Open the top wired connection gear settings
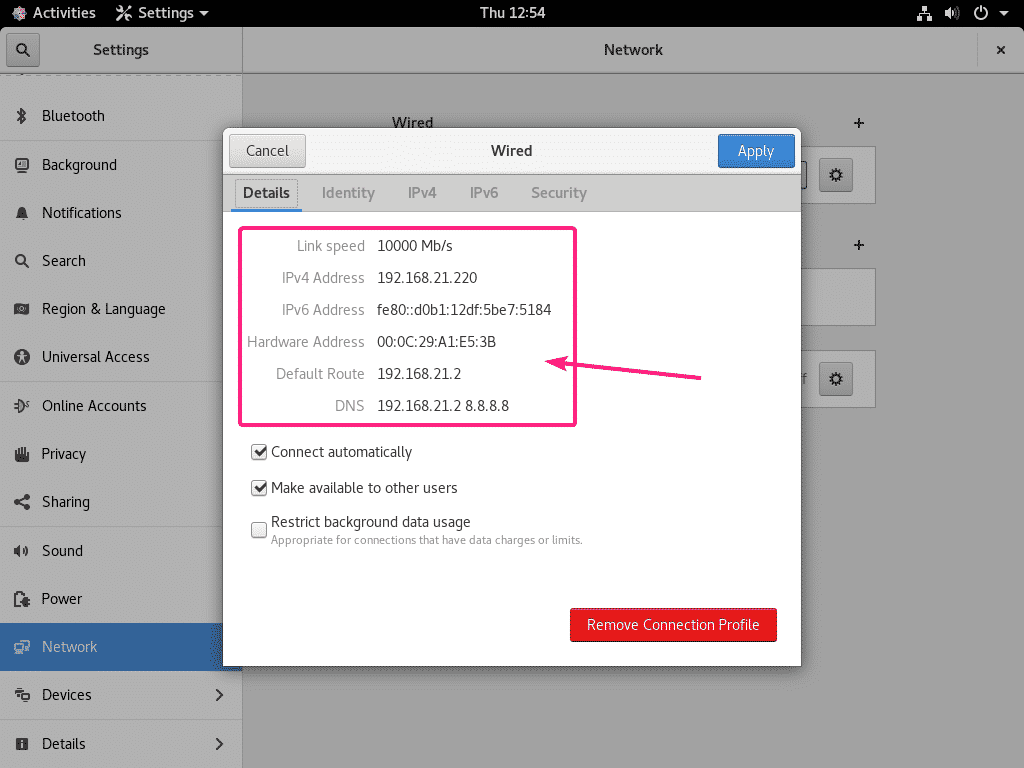 (836, 176)
